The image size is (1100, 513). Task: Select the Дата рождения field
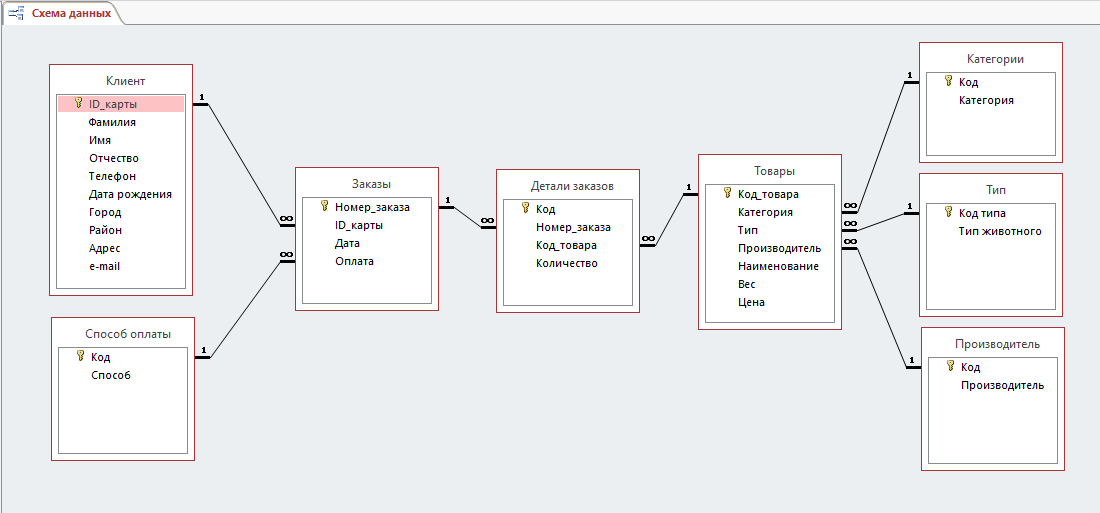[x=130, y=194]
